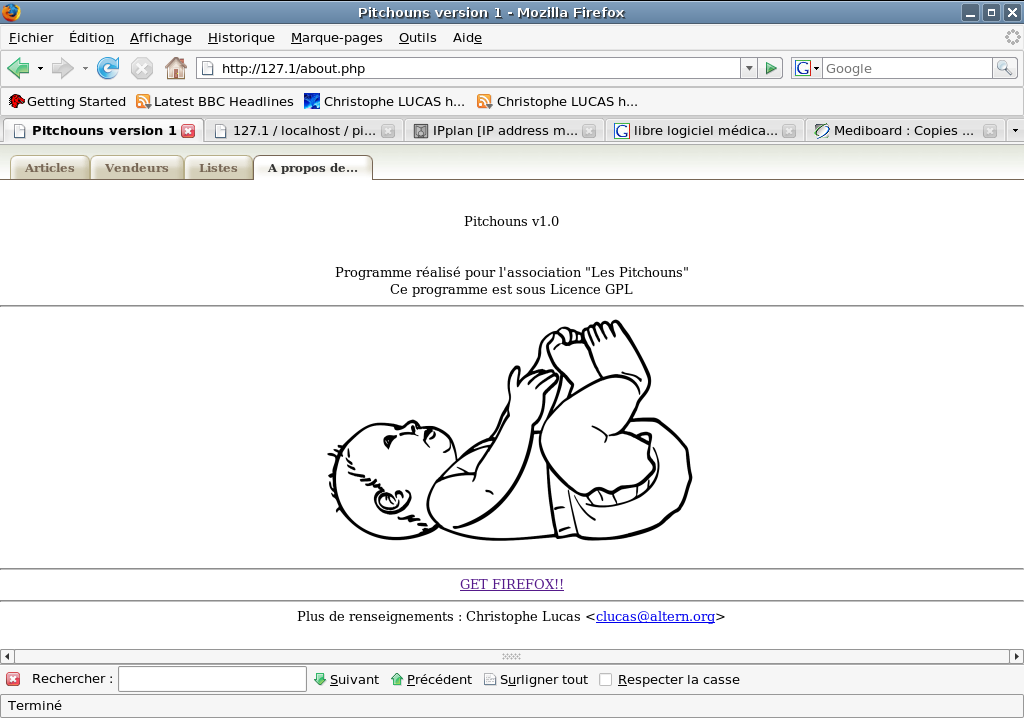Screen dimensions: 1024x718
Task: Expand the list-all-tabs dropdown
Action: tap(1015, 131)
